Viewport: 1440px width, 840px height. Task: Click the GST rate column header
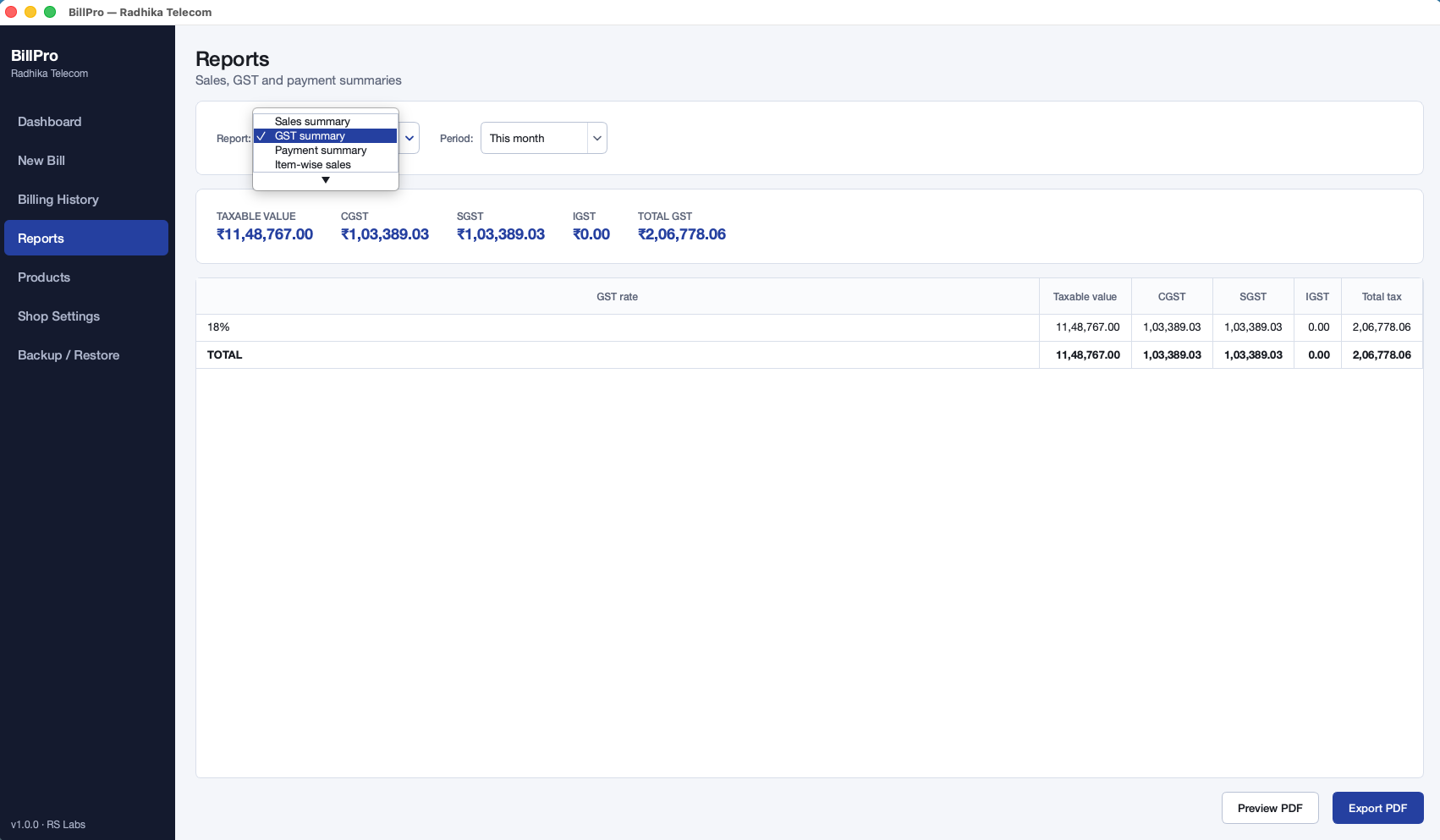point(618,297)
